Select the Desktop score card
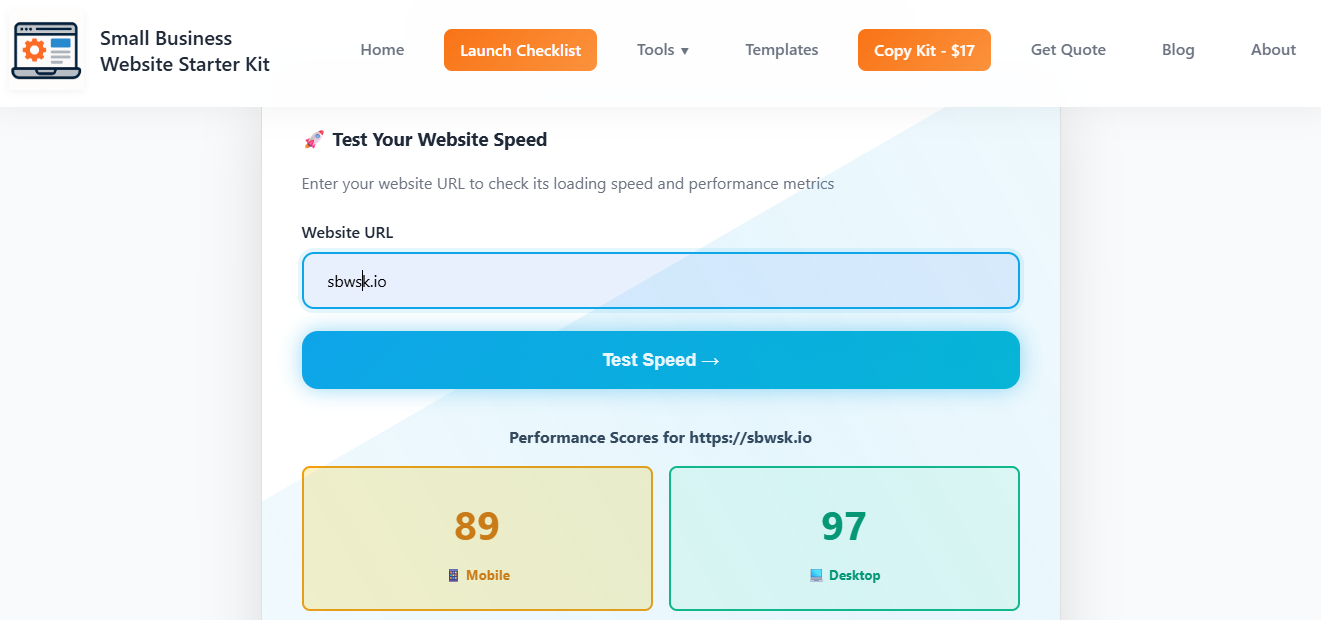Viewport: 1321px width, 620px height. [x=844, y=538]
